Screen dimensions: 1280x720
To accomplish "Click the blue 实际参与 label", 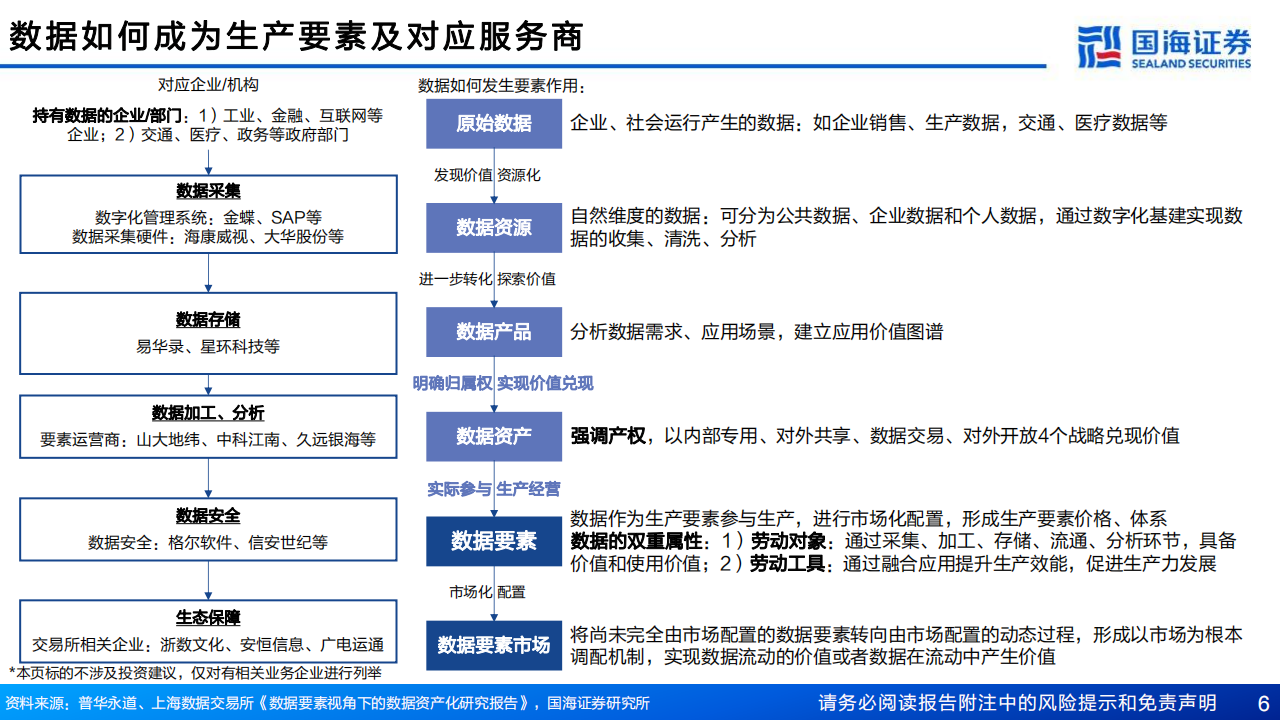I will click(460, 489).
